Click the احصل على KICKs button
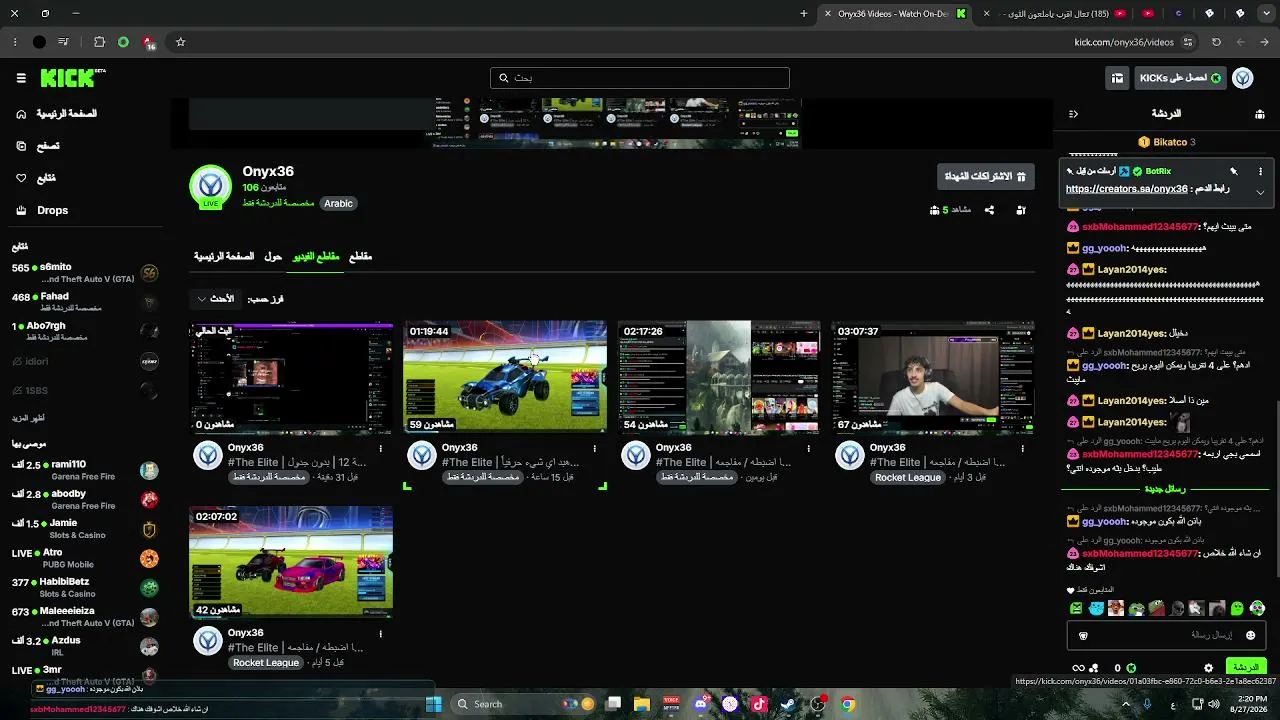 pyautogui.click(x=1180, y=78)
